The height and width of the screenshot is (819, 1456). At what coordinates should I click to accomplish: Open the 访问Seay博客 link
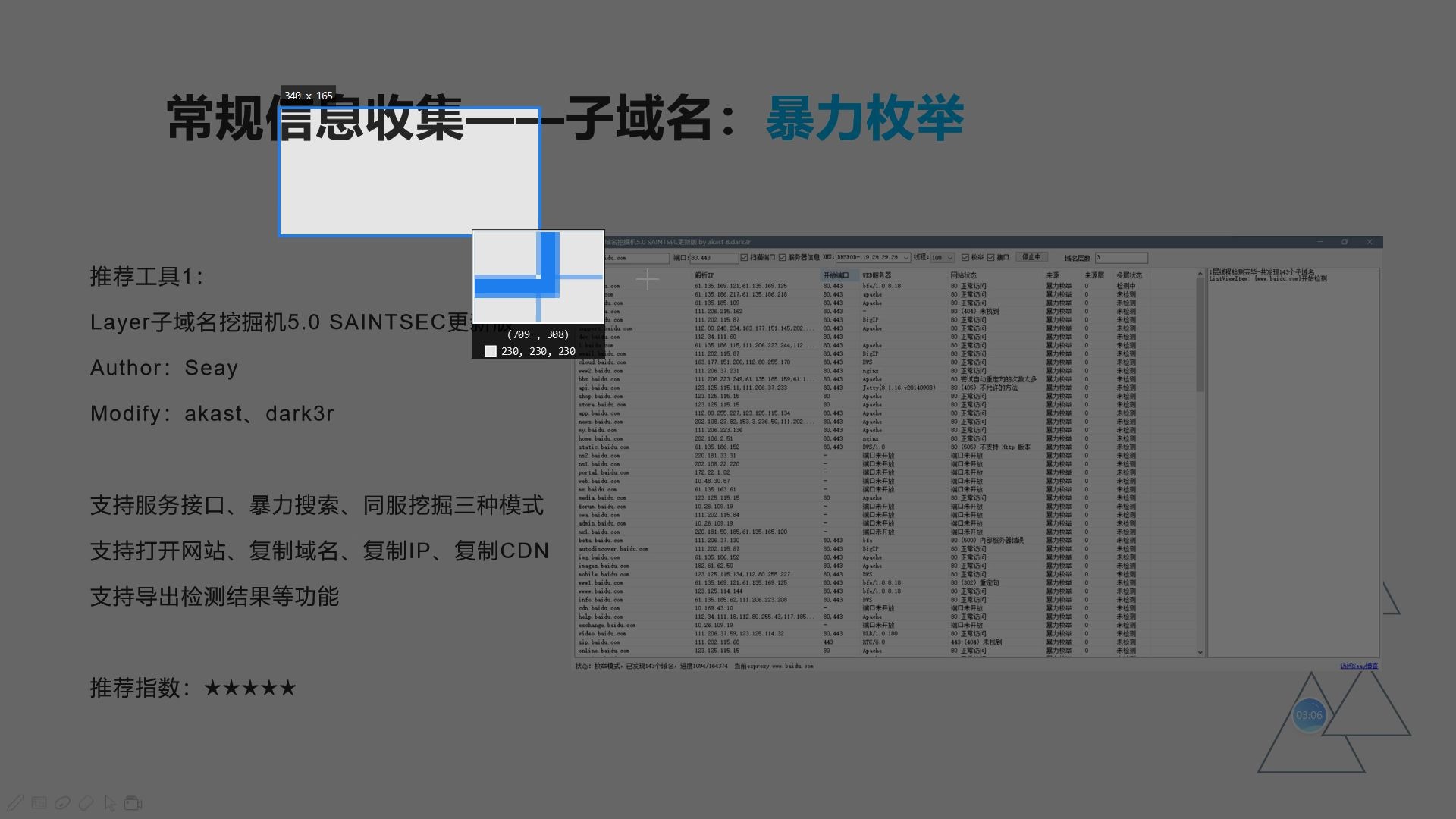tap(1358, 666)
